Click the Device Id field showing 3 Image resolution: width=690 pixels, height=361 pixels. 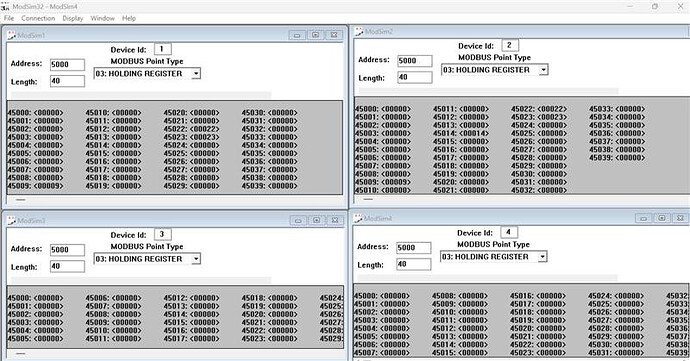click(163, 234)
